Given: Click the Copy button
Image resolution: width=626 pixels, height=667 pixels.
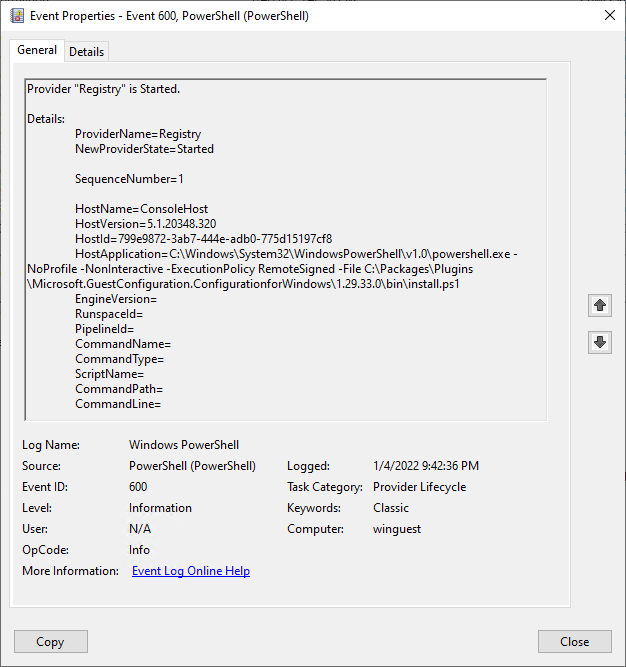Looking at the screenshot, I should (51, 641).
